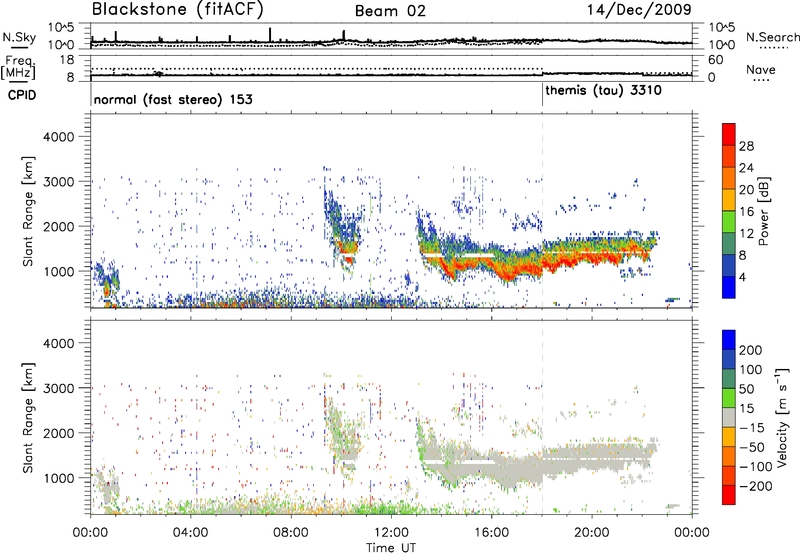Click the velocity panel 'Slant Range [km]' label
The height and width of the screenshot is (554, 800).
(x=28, y=418)
